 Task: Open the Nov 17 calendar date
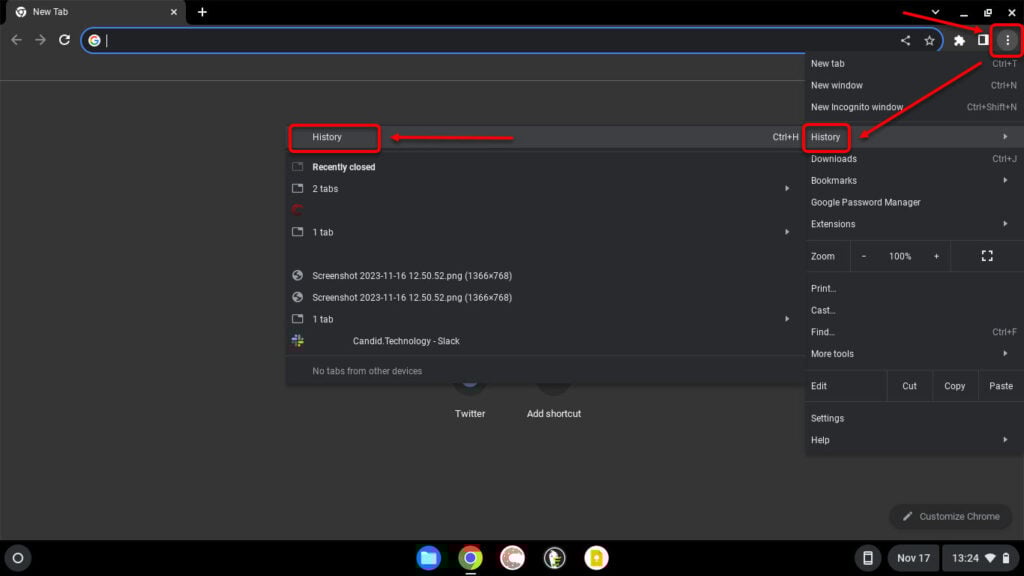(913, 558)
